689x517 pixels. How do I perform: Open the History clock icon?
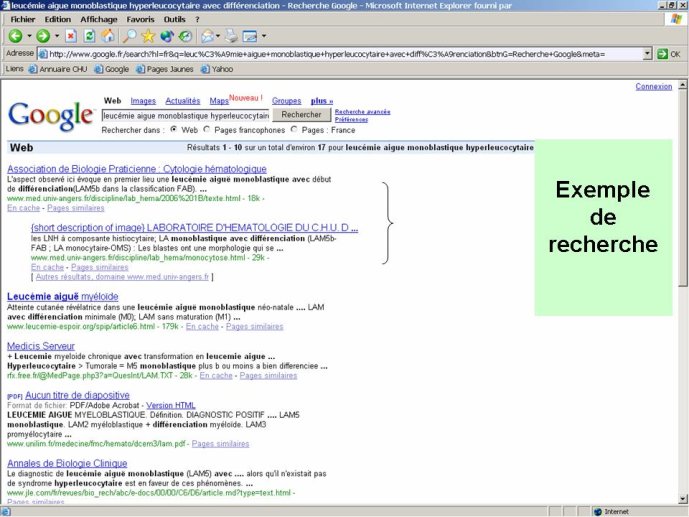(185, 36)
